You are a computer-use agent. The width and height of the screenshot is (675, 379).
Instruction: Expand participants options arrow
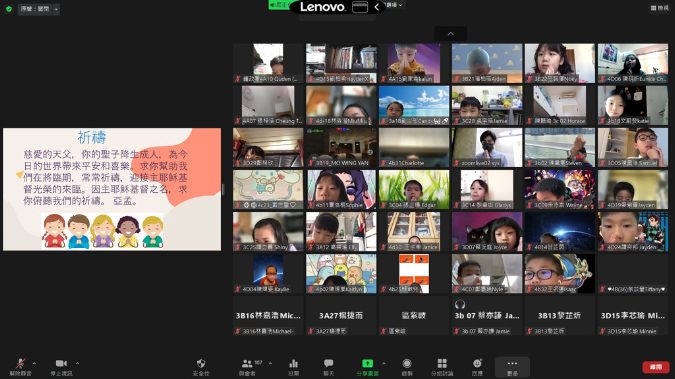pyautogui.click(x=270, y=363)
